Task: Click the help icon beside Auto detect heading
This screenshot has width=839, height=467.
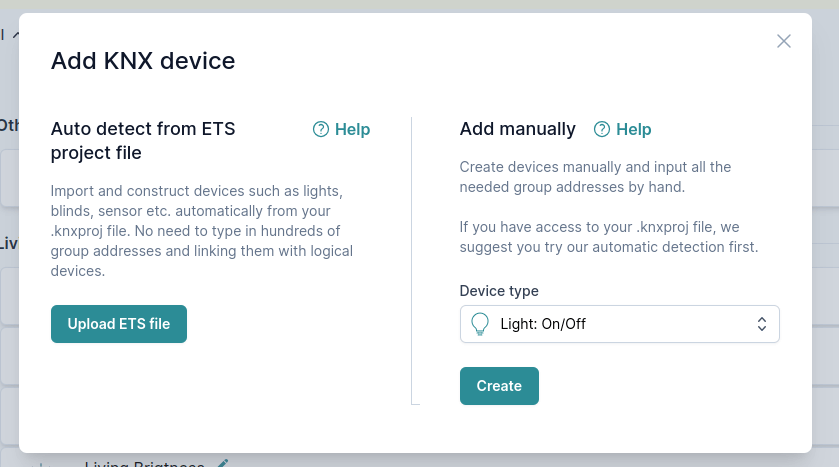Action: [321, 129]
